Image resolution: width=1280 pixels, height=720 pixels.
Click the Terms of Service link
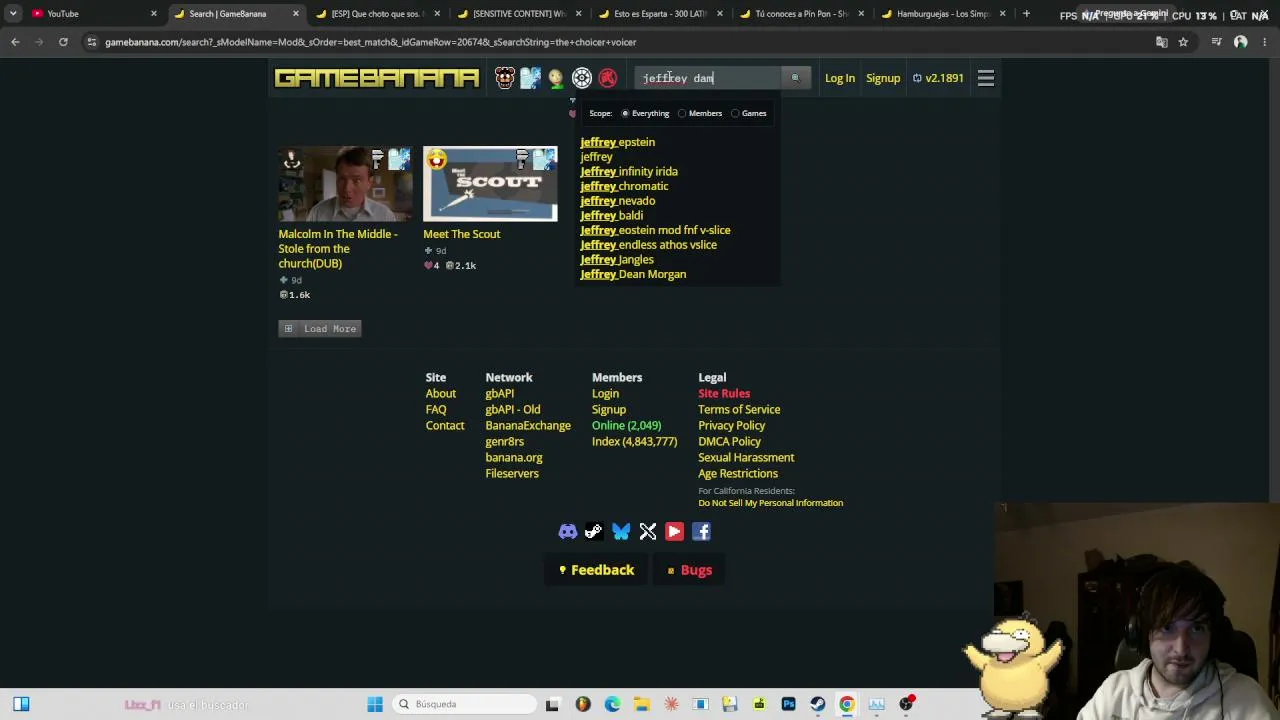[x=739, y=410]
